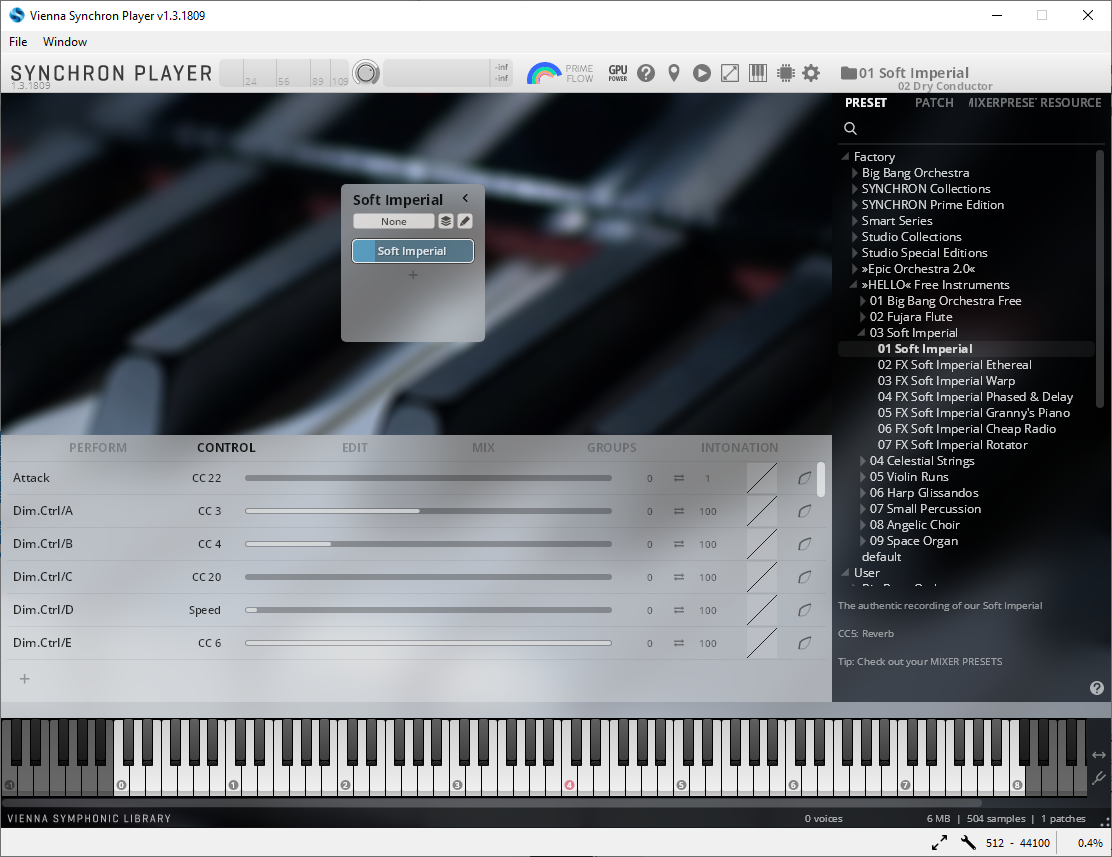Screen dimensions: 1112x857
Task: Click keyboard horizontal zoom arrows icon
Action: tap(1099, 755)
